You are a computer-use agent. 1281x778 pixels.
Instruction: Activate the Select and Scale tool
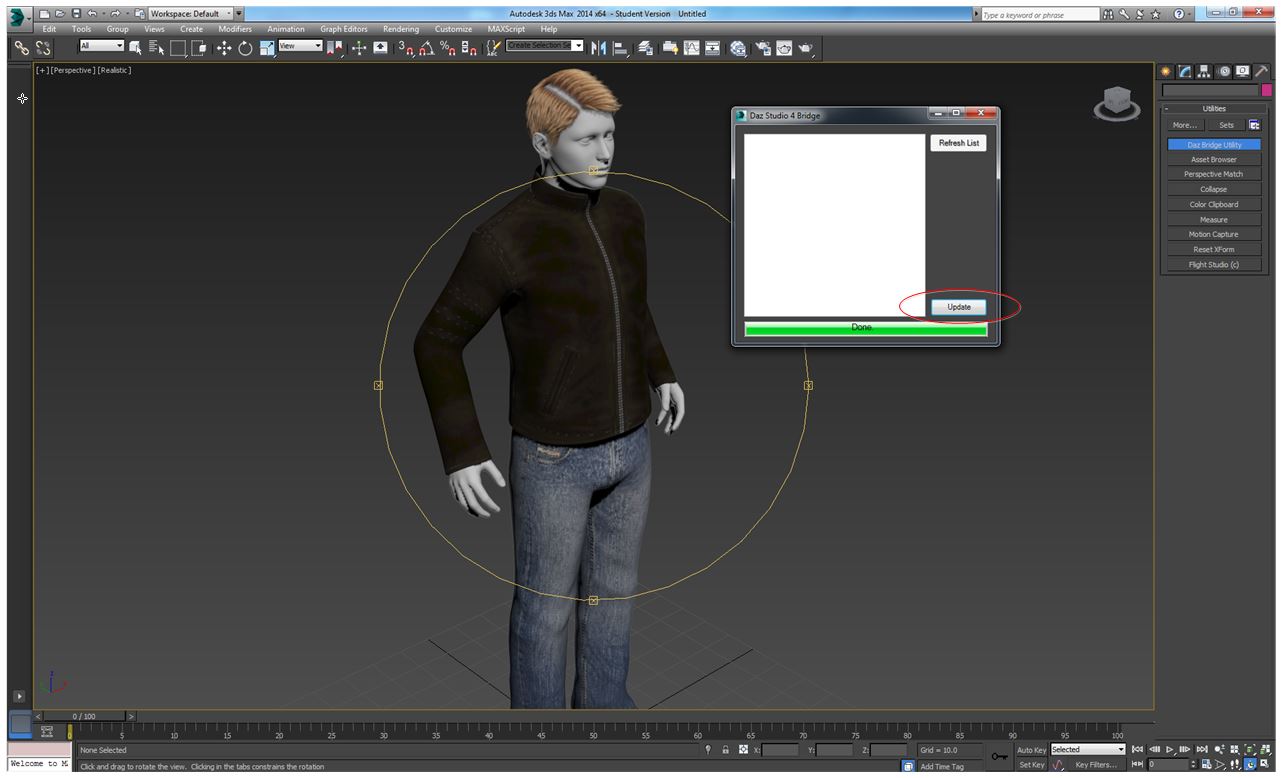(266, 47)
